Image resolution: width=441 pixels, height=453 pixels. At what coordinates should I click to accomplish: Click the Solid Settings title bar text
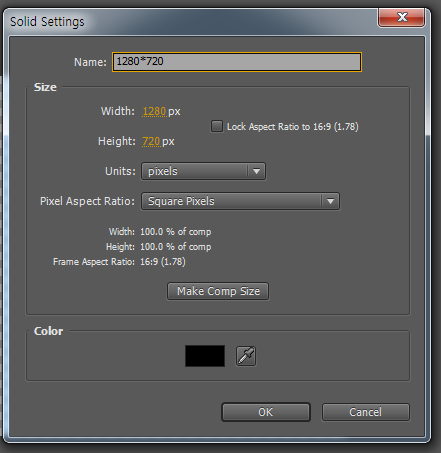pyautogui.click(x=47, y=22)
